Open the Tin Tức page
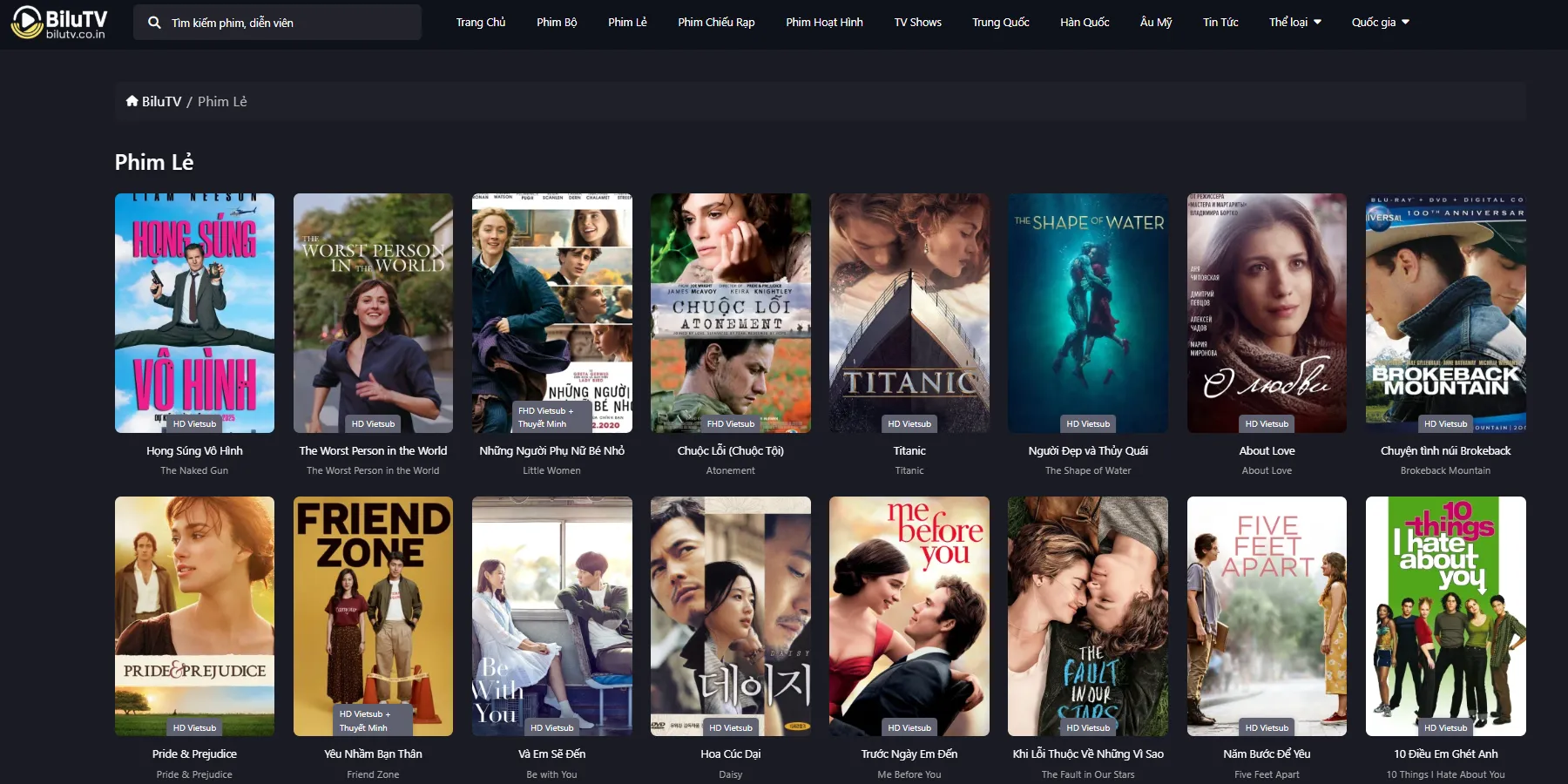 point(1220,22)
